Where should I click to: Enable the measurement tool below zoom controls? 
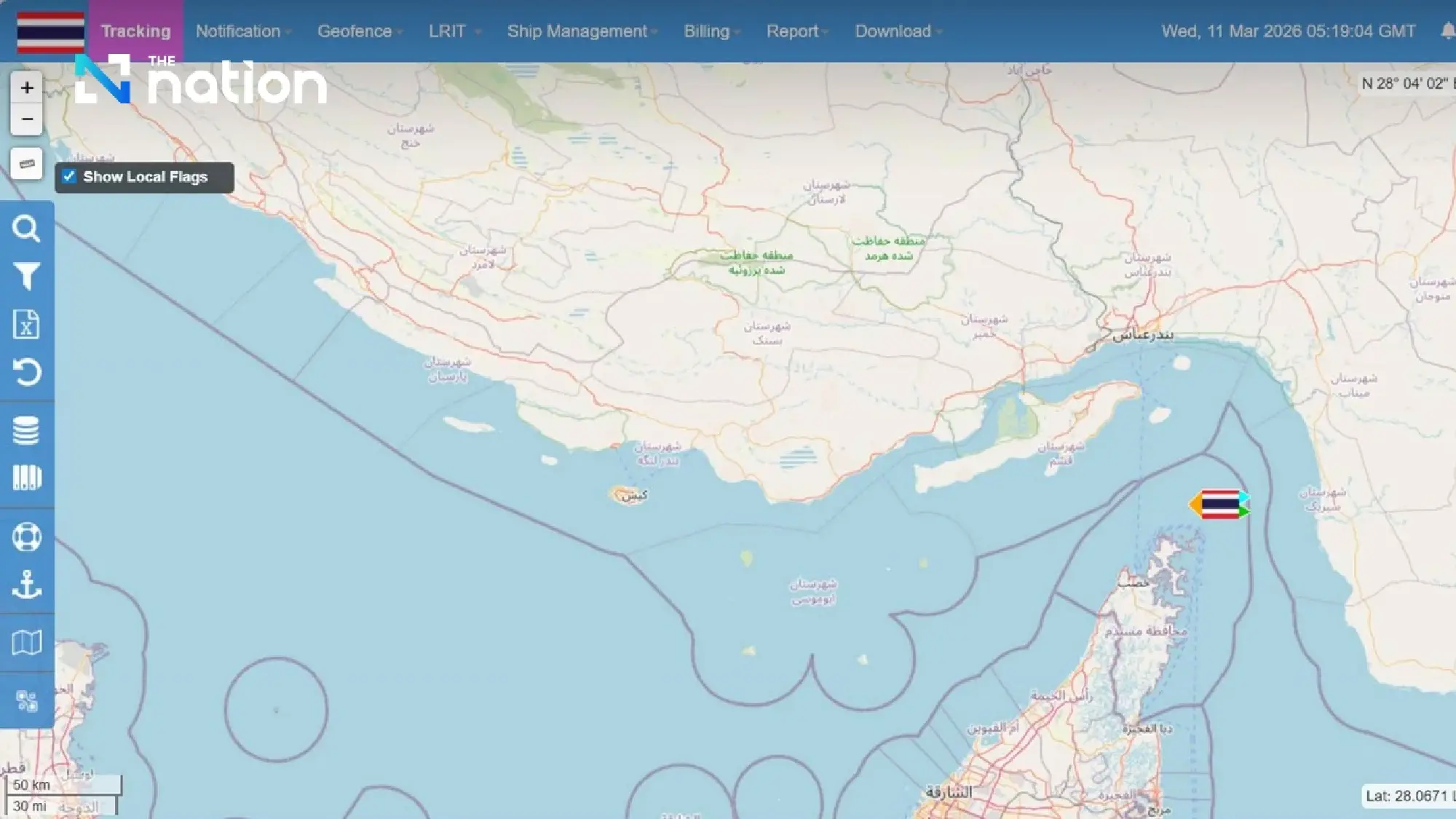pyautogui.click(x=27, y=163)
